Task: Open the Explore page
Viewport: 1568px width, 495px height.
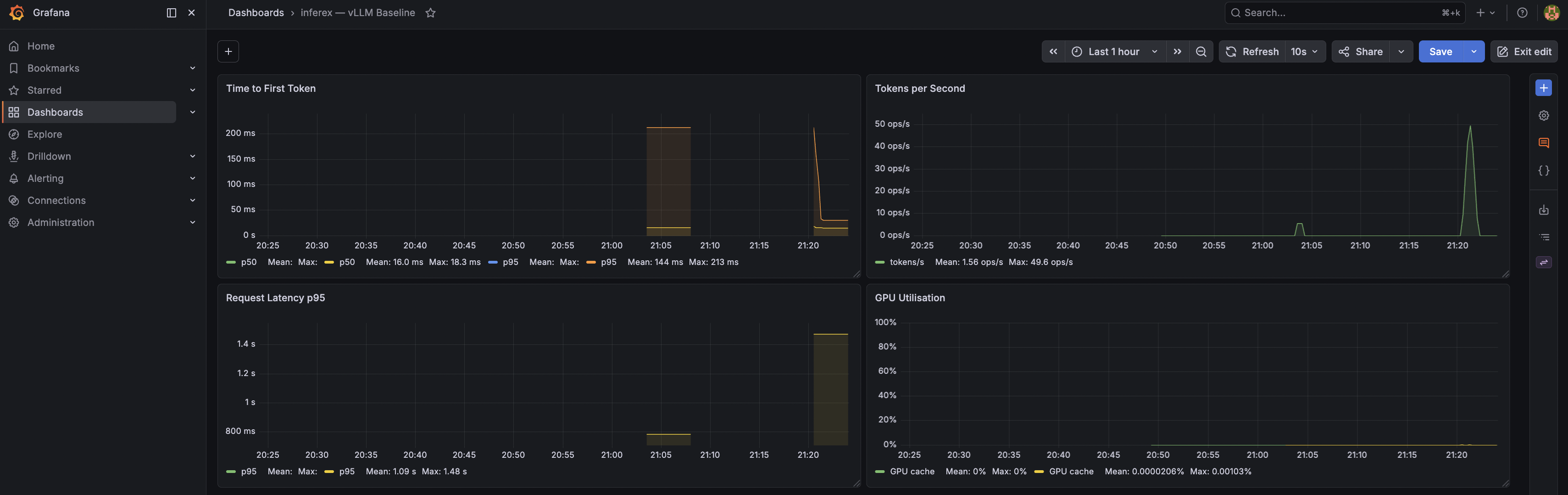Action: point(44,134)
